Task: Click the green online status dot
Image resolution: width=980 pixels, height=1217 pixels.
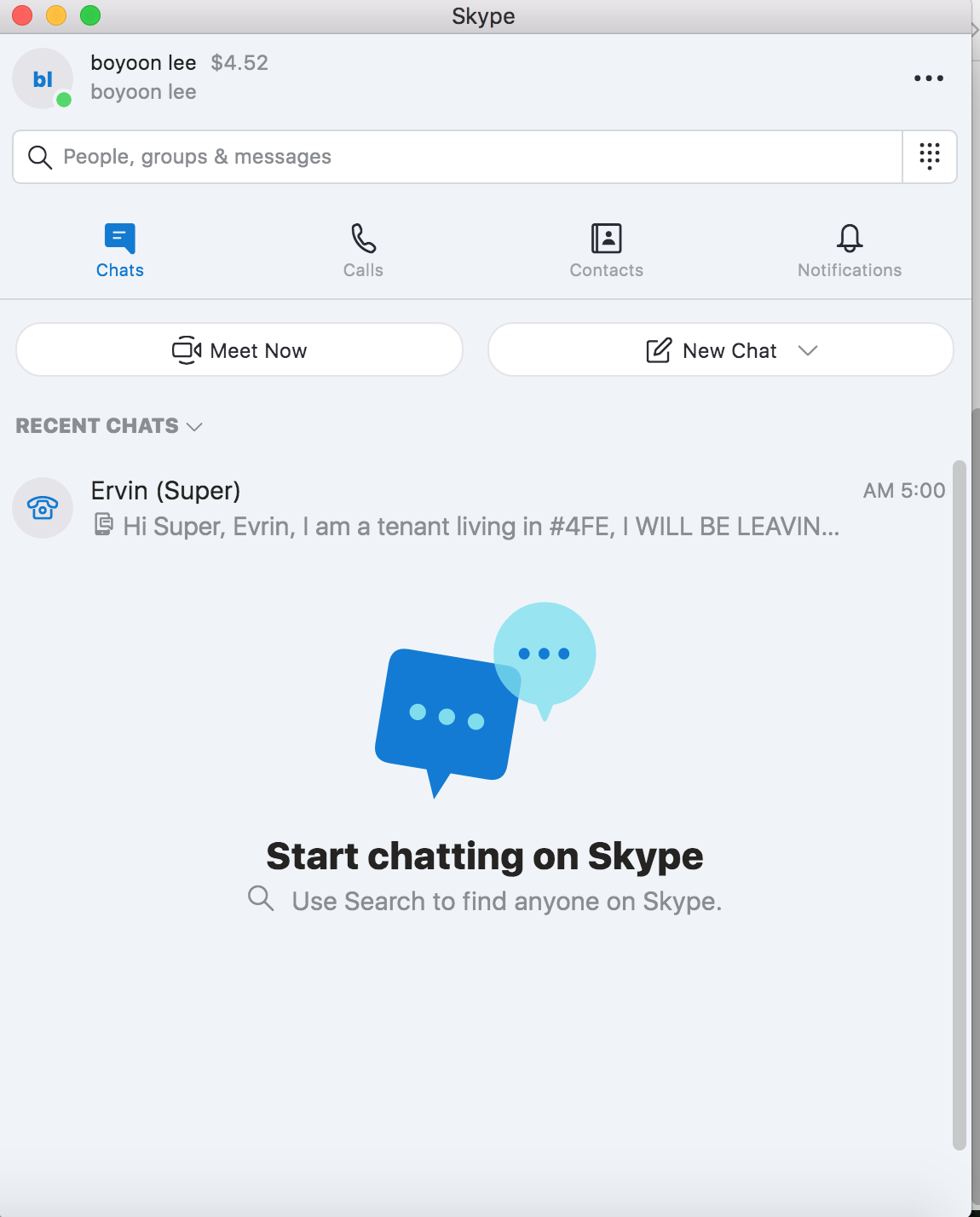Action: tap(64, 100)
